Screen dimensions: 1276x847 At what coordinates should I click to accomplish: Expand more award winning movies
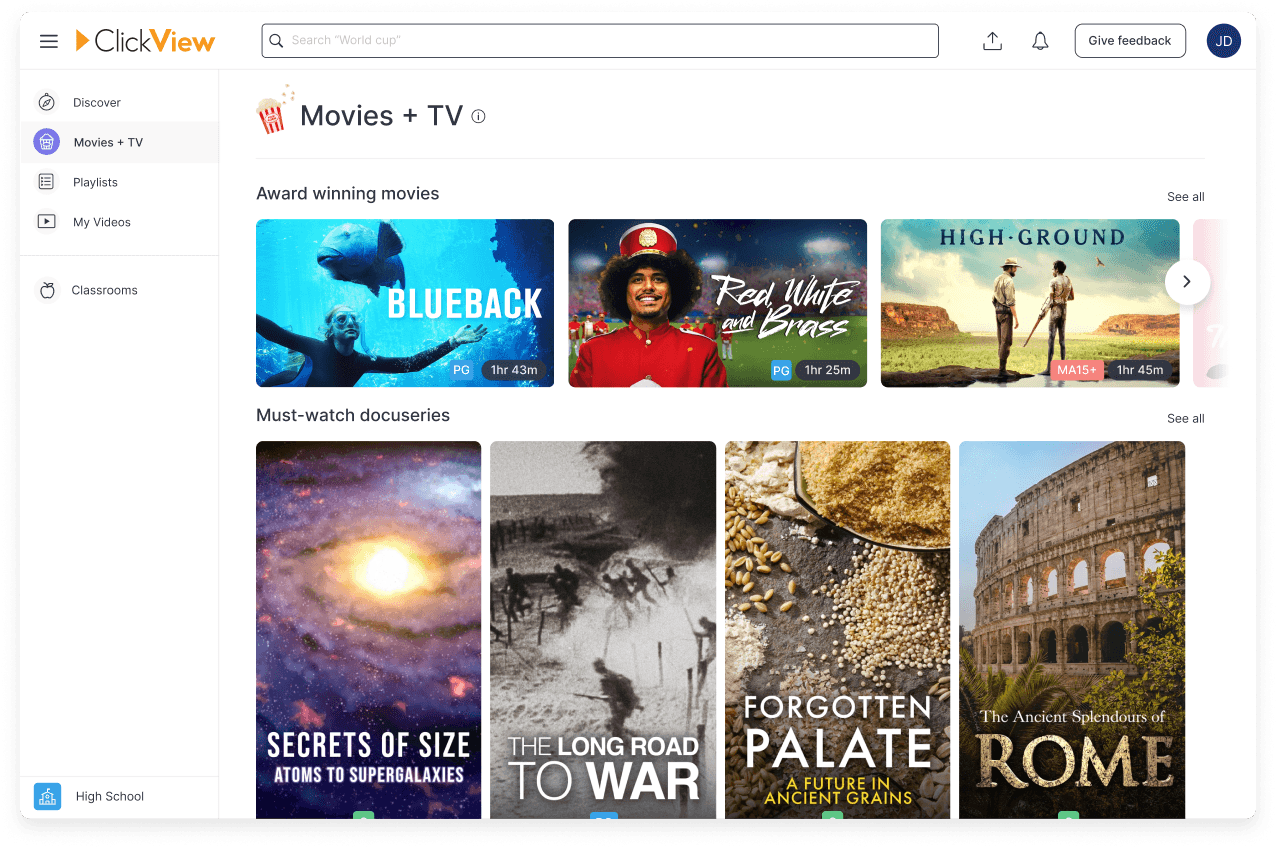point(1186,197)
